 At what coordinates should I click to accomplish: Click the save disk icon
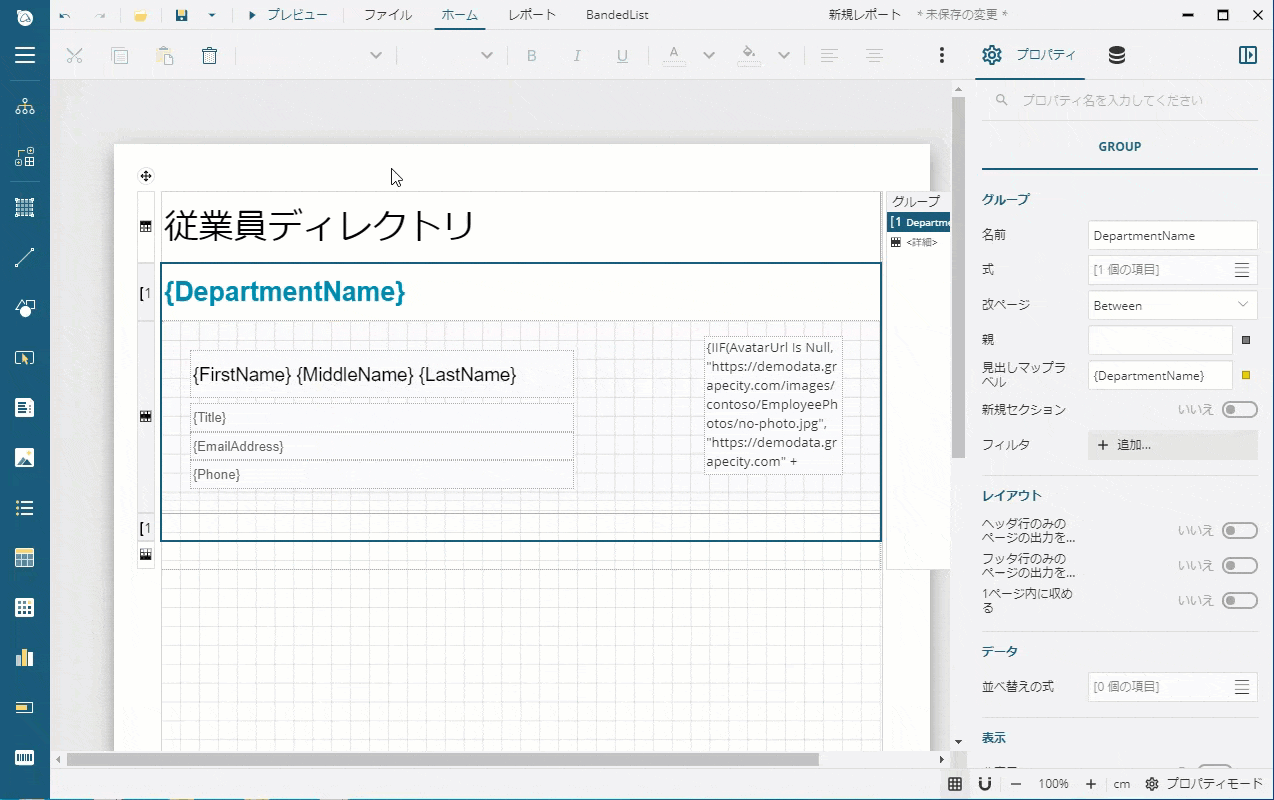click(181, 16)
